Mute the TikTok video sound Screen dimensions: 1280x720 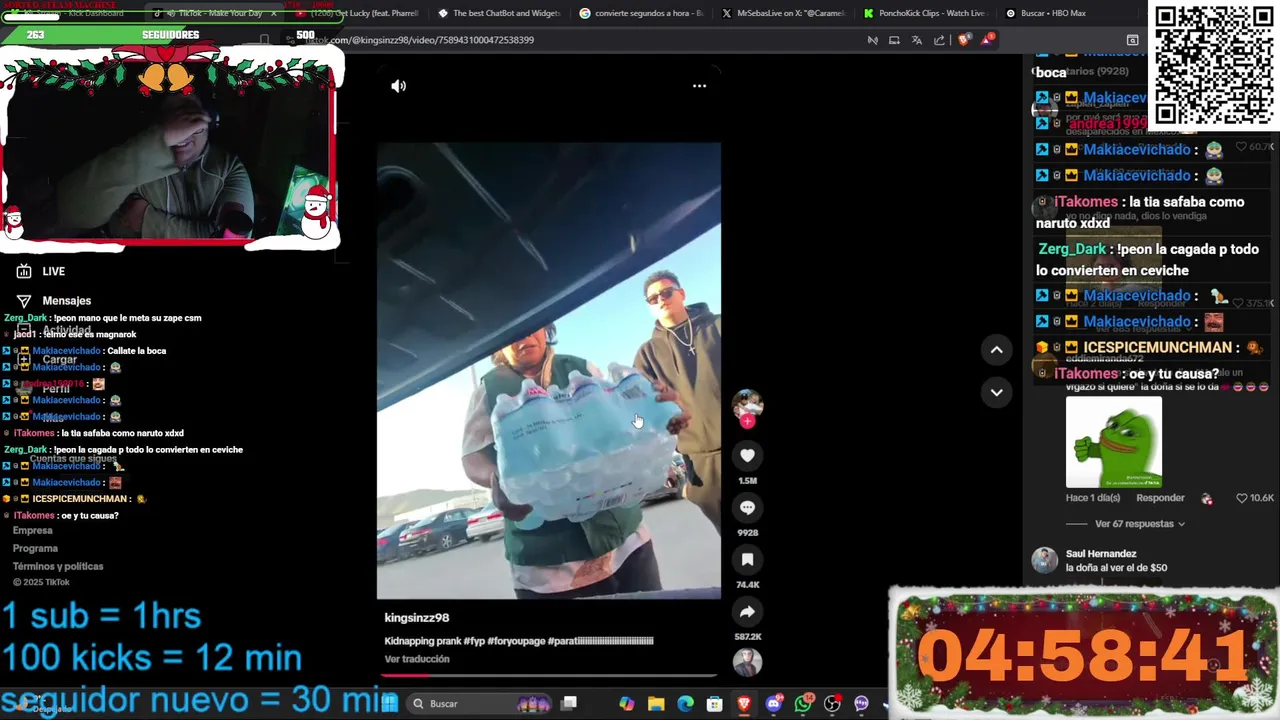pos(398,86)
